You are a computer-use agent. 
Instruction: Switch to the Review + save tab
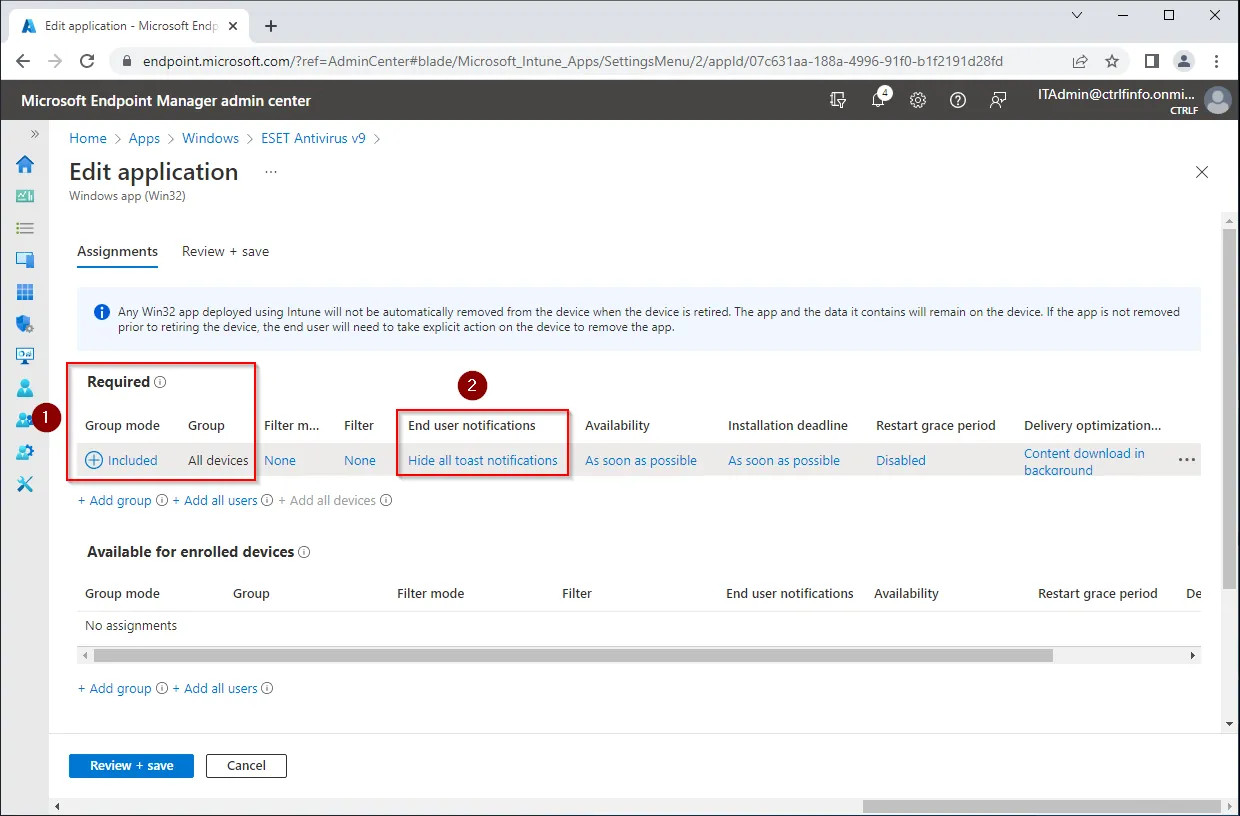pyautogui.click(x=225, y=252)
